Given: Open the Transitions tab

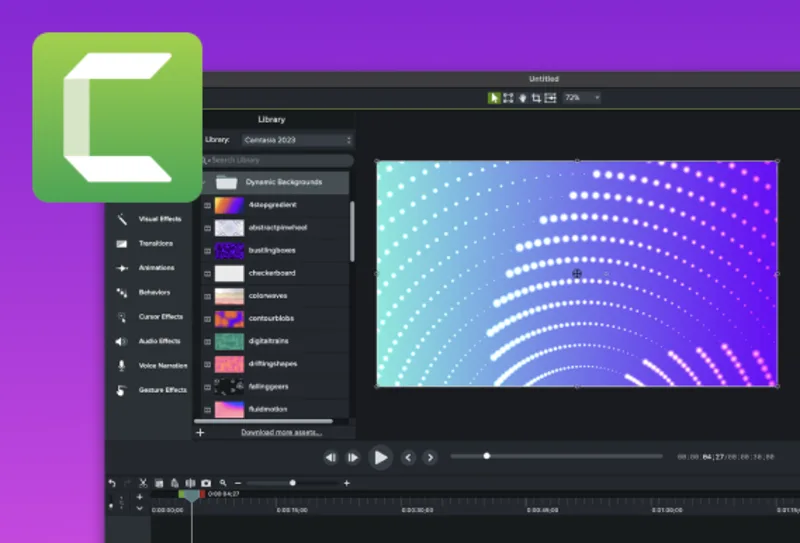Looking at the screenshot, I should pos(145,243).
